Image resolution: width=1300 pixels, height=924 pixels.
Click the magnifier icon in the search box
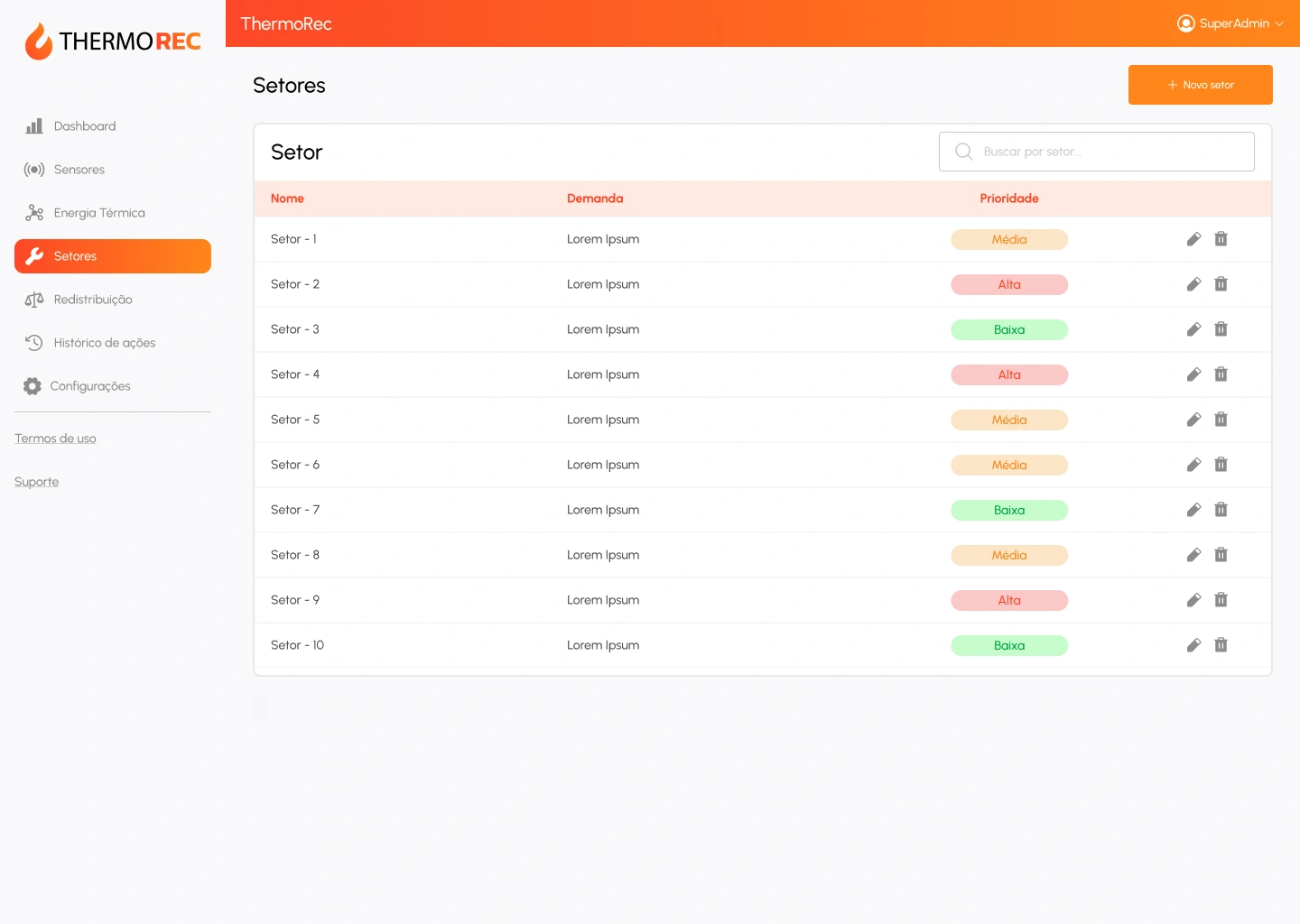point(963,152)
